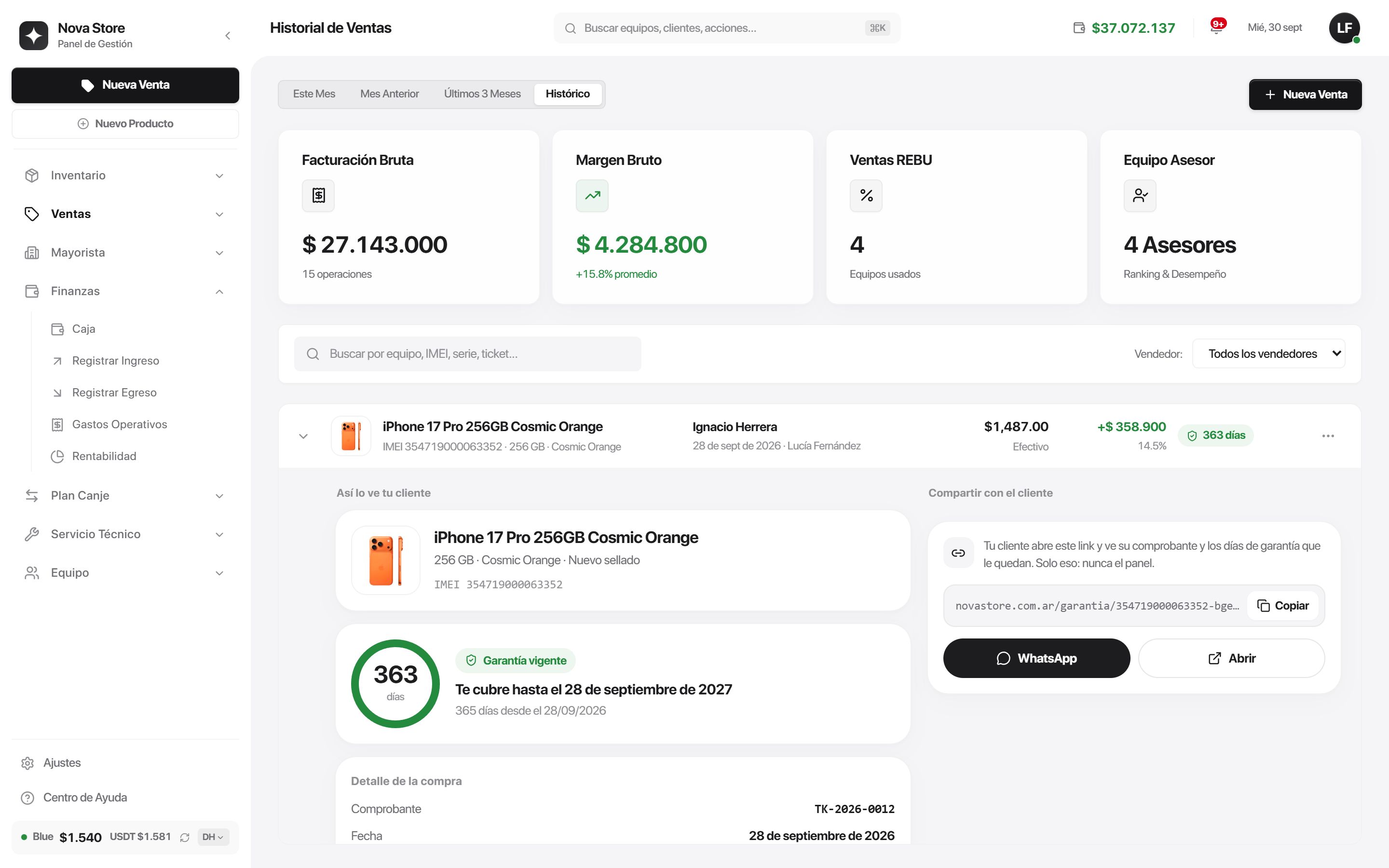1389x868 pixels.
Task: Expand the Servicio Técnico menu
Action: pos(125,534)
